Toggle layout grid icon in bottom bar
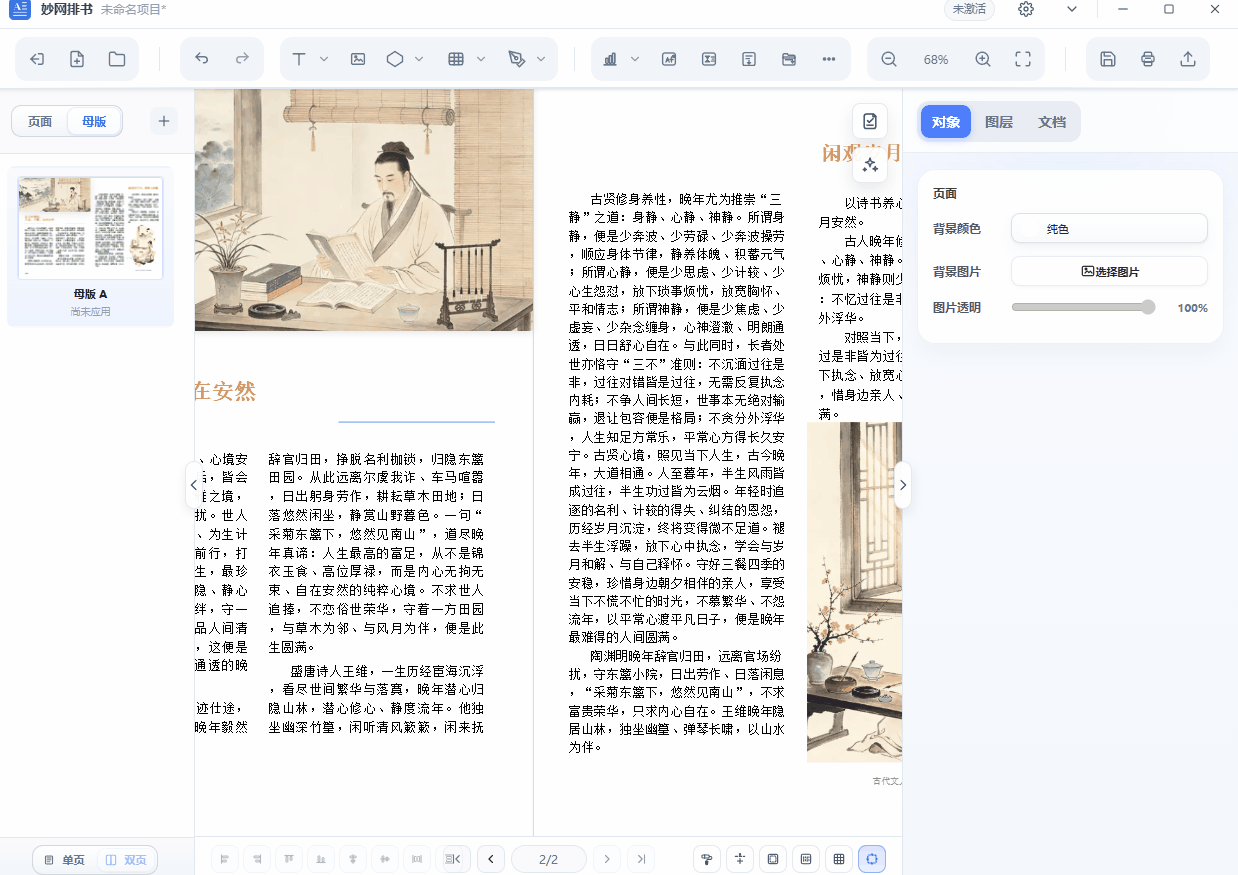 pos(839,859)
